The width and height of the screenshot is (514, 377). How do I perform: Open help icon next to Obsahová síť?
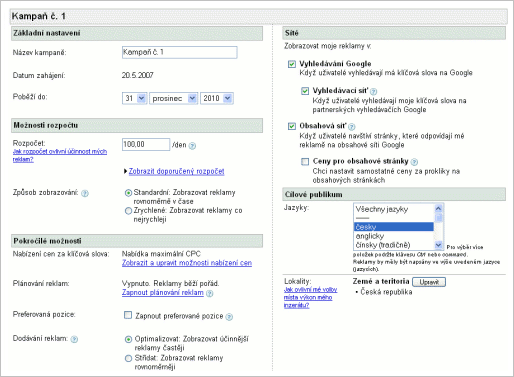coord(352,127)
